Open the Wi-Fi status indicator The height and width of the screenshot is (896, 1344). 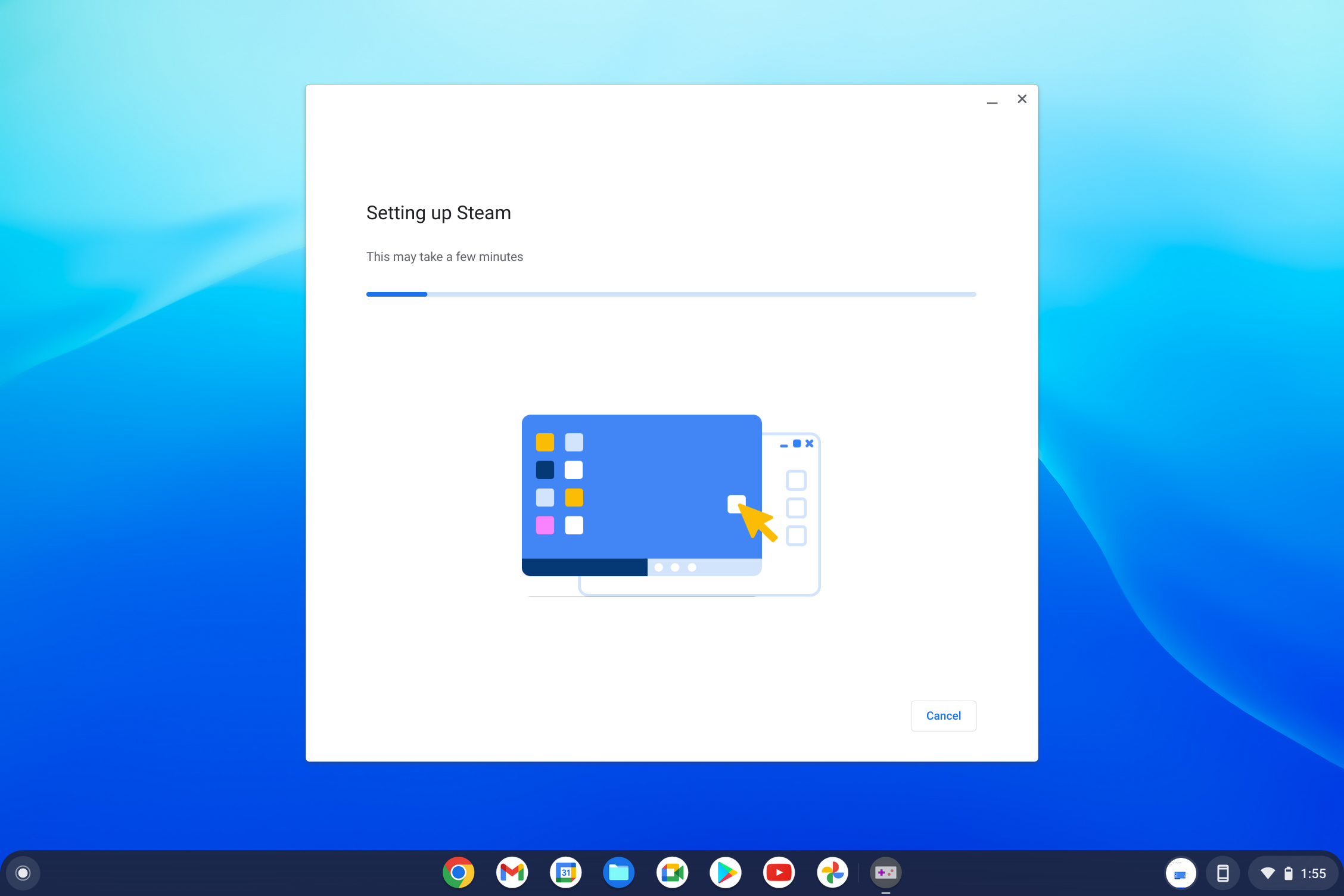1268,872
